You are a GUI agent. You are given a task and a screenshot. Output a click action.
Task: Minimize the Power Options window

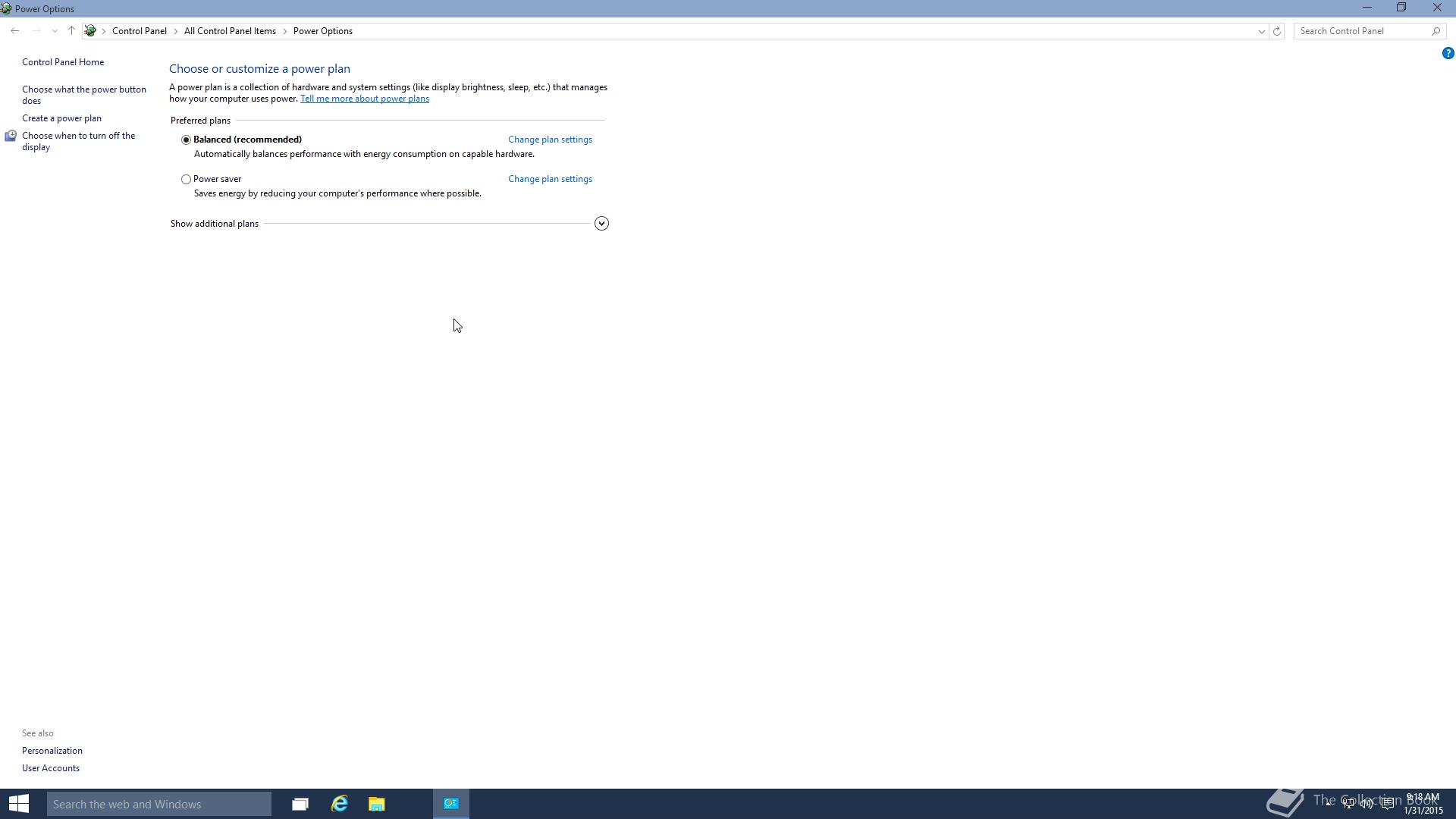[1367, 8]
